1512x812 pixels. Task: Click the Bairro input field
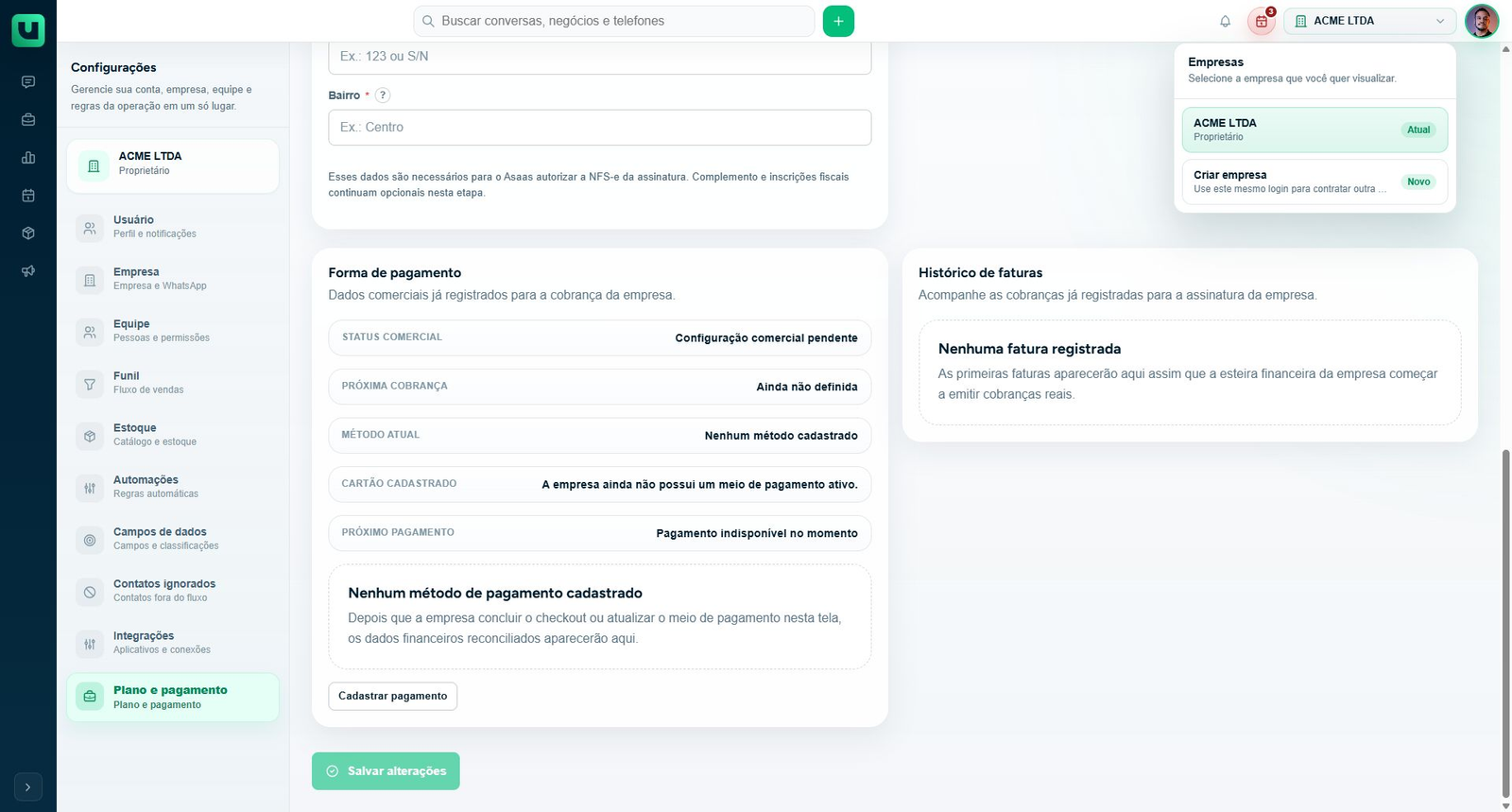599,128
